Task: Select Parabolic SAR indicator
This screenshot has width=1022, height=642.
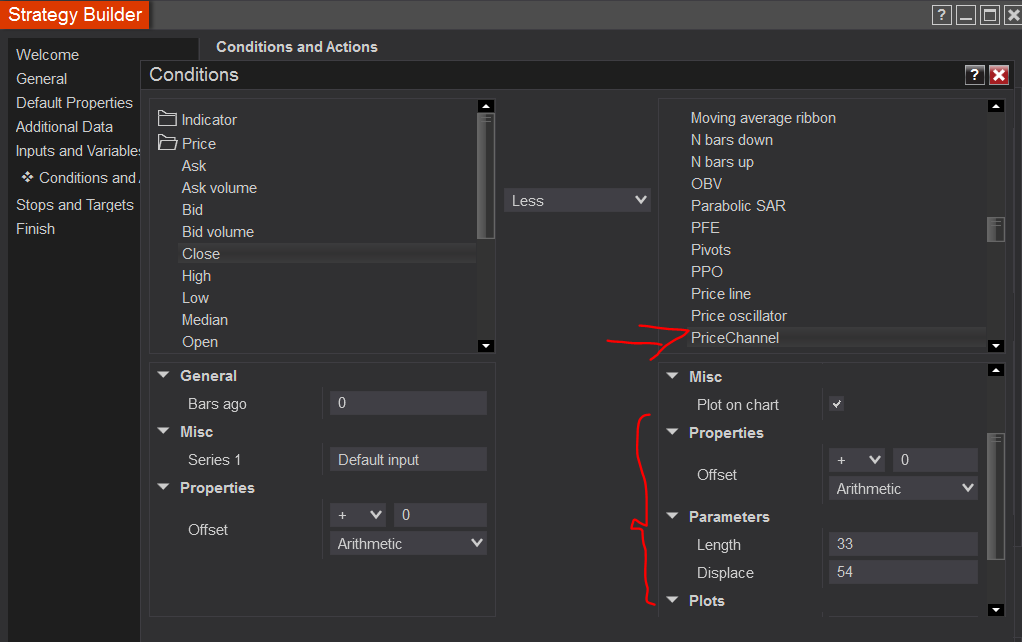Action: coord(738,206)
